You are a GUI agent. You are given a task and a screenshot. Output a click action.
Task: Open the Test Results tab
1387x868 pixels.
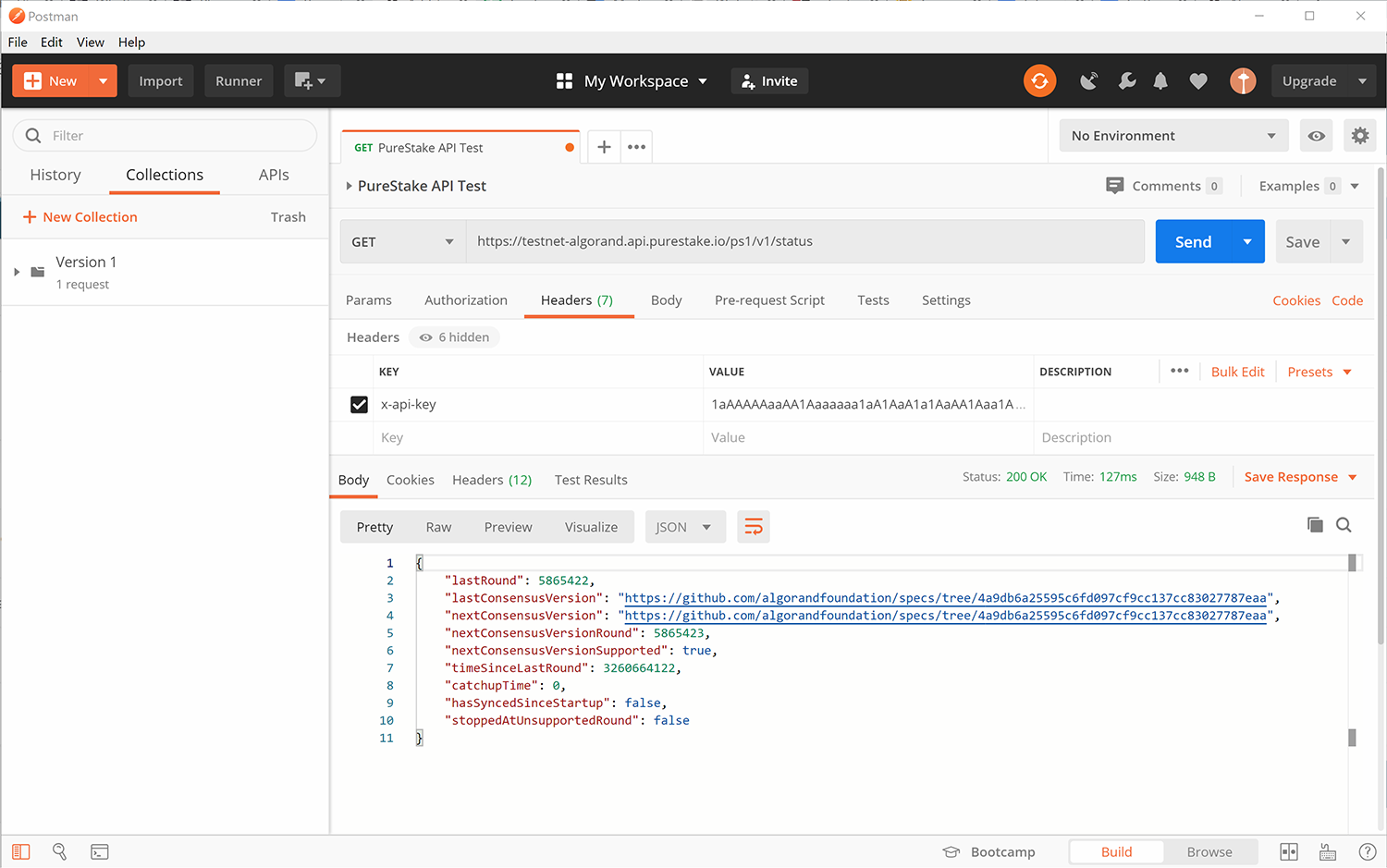pyautogui.click(x=591, y=480)
